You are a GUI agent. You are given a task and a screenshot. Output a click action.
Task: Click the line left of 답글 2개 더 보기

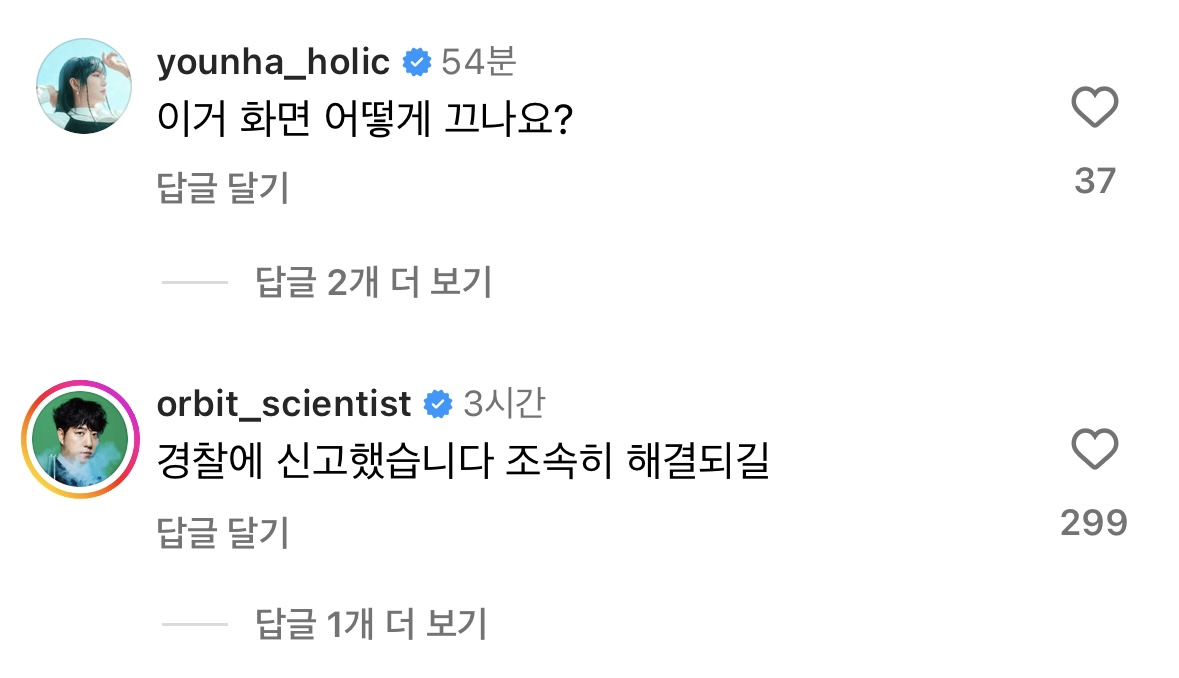[195, 283]
